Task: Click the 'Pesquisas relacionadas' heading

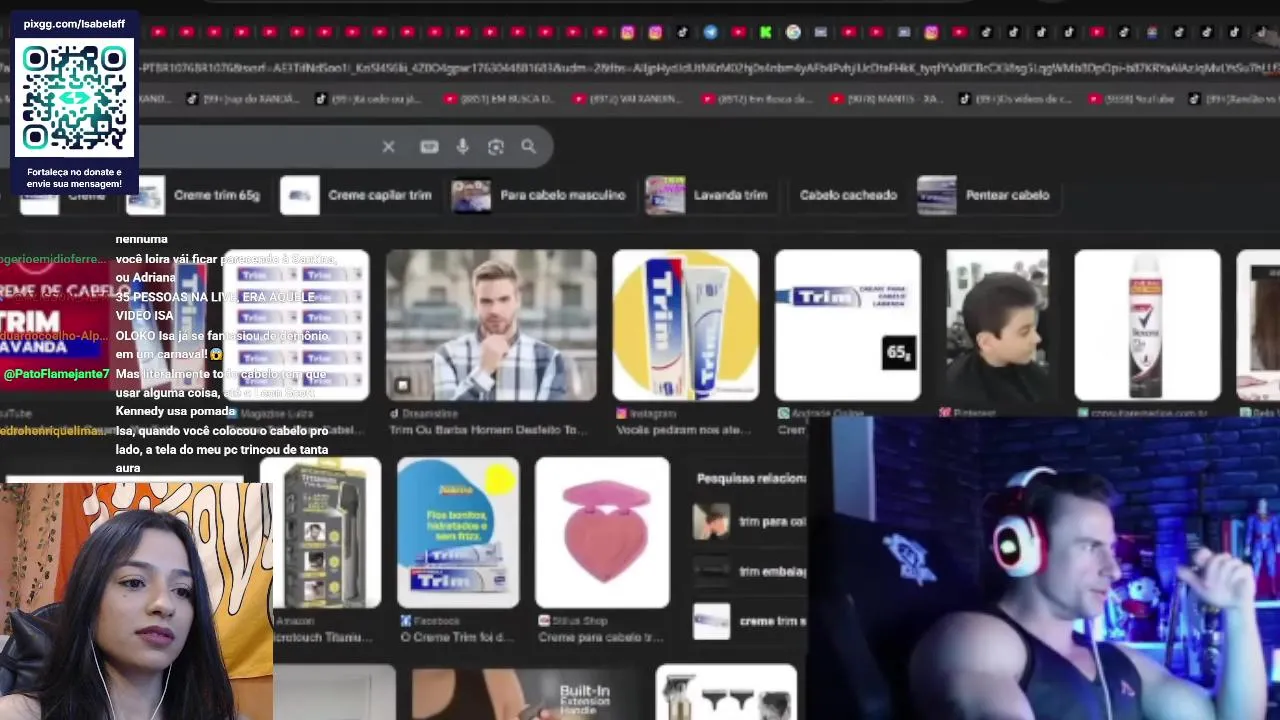Action: point(750,479)
